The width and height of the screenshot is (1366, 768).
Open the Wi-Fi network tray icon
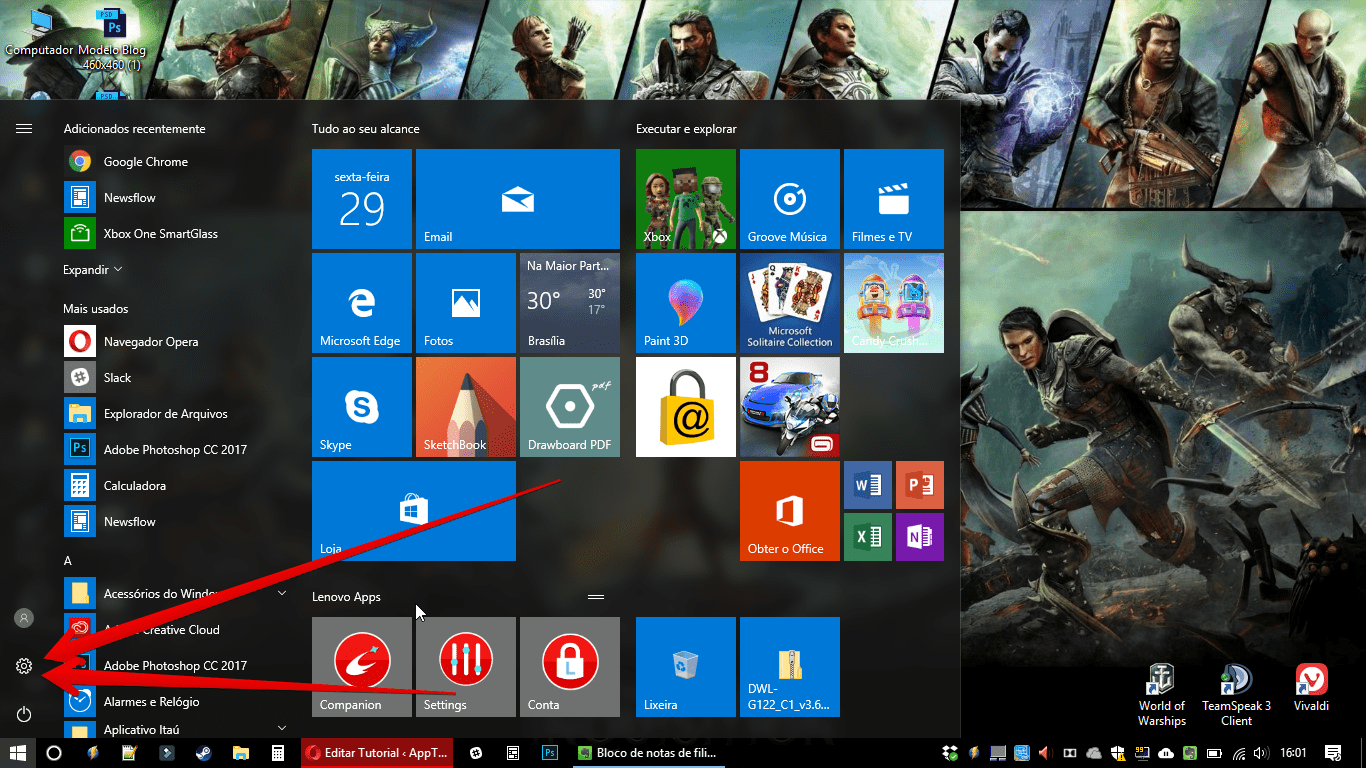[1240, 752]
